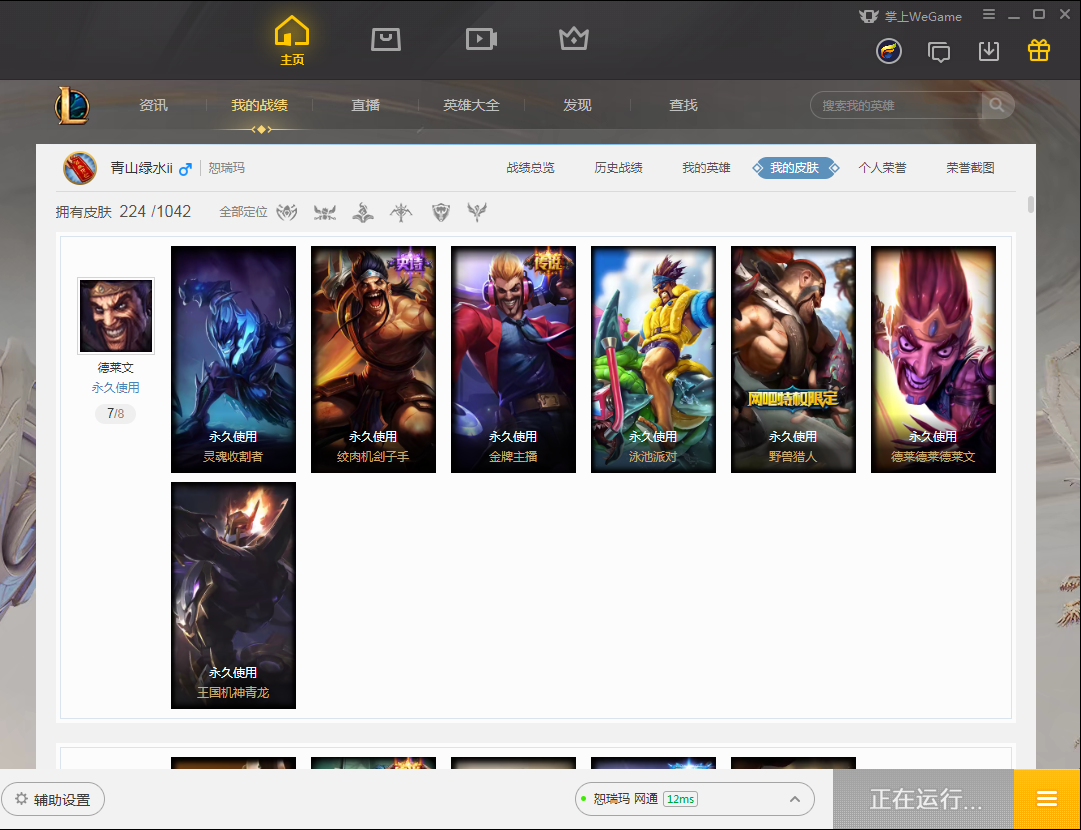Select the 我的皮肤 sub-tab
Viewport: 1081px width, 830px height.
(x=795, y=168)
